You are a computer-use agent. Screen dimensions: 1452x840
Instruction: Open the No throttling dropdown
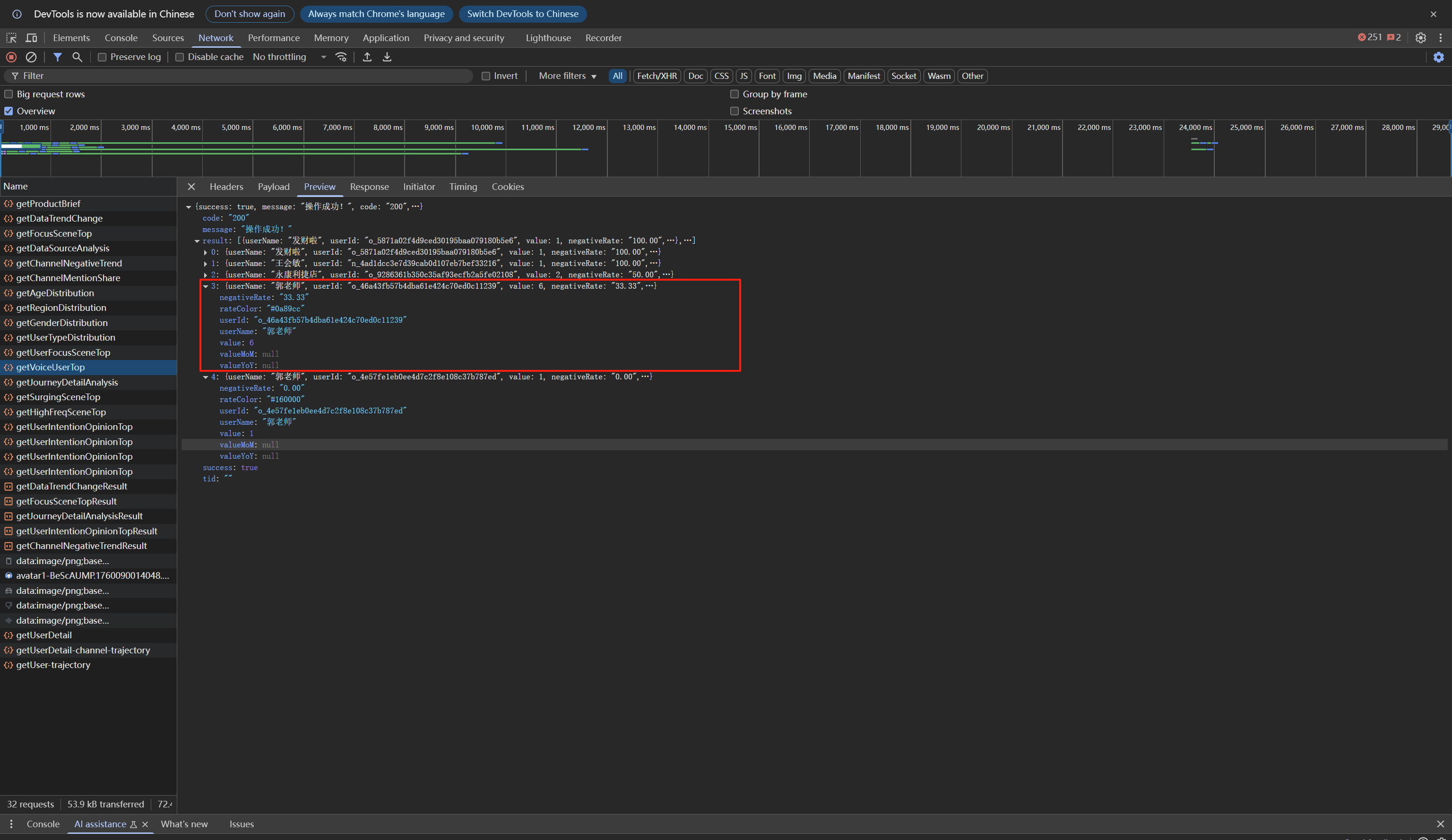tap(289, 57)
